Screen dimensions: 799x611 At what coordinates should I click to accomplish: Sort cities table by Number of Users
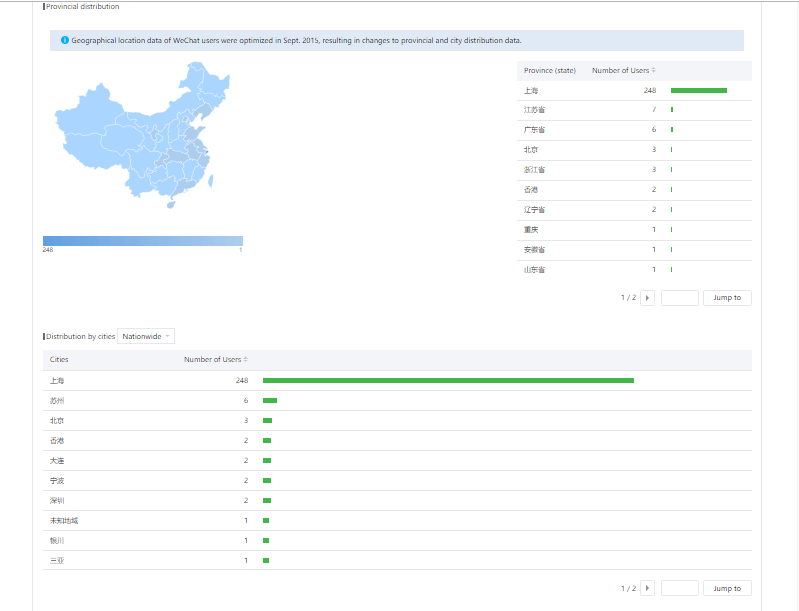click(x=245, y=360)
